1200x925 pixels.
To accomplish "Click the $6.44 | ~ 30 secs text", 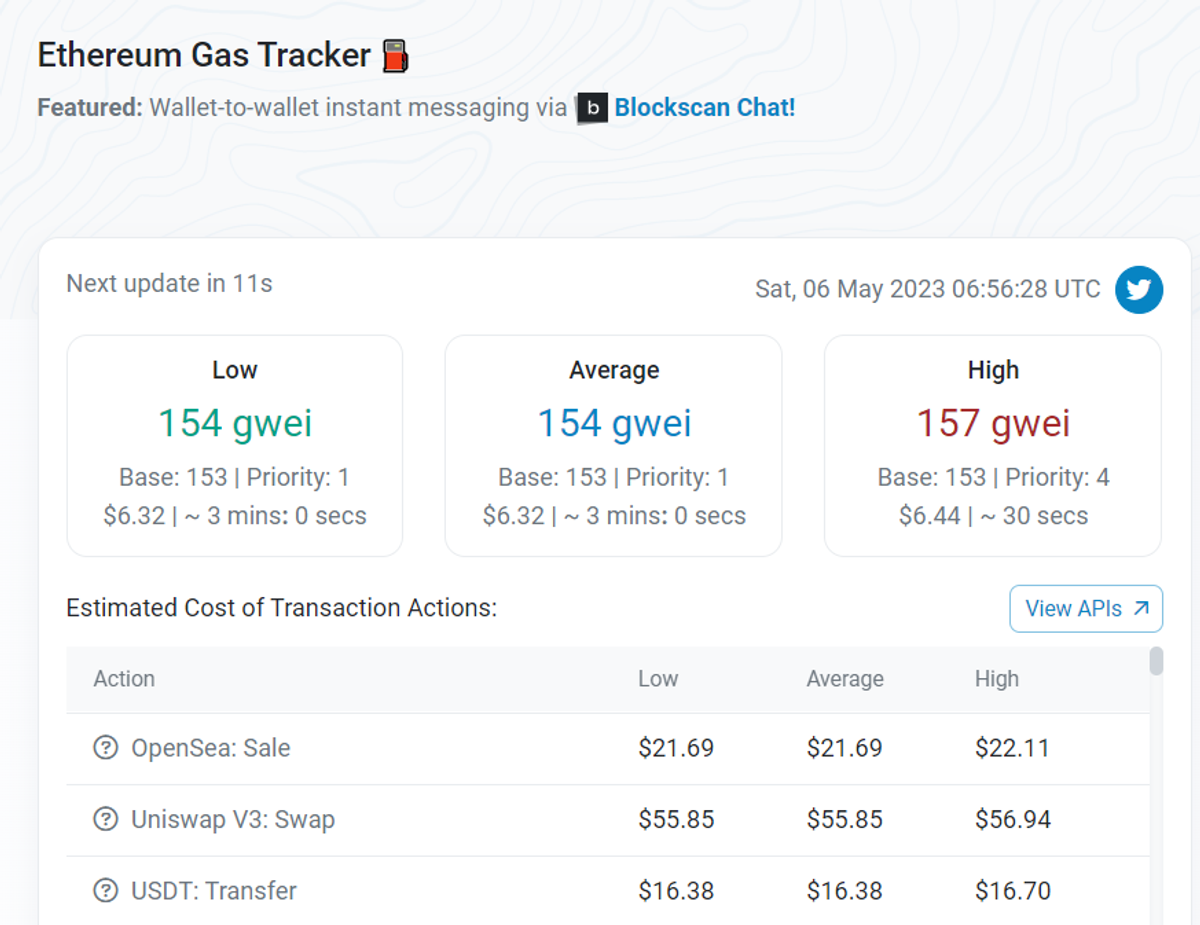I will [x=993, y=516].
